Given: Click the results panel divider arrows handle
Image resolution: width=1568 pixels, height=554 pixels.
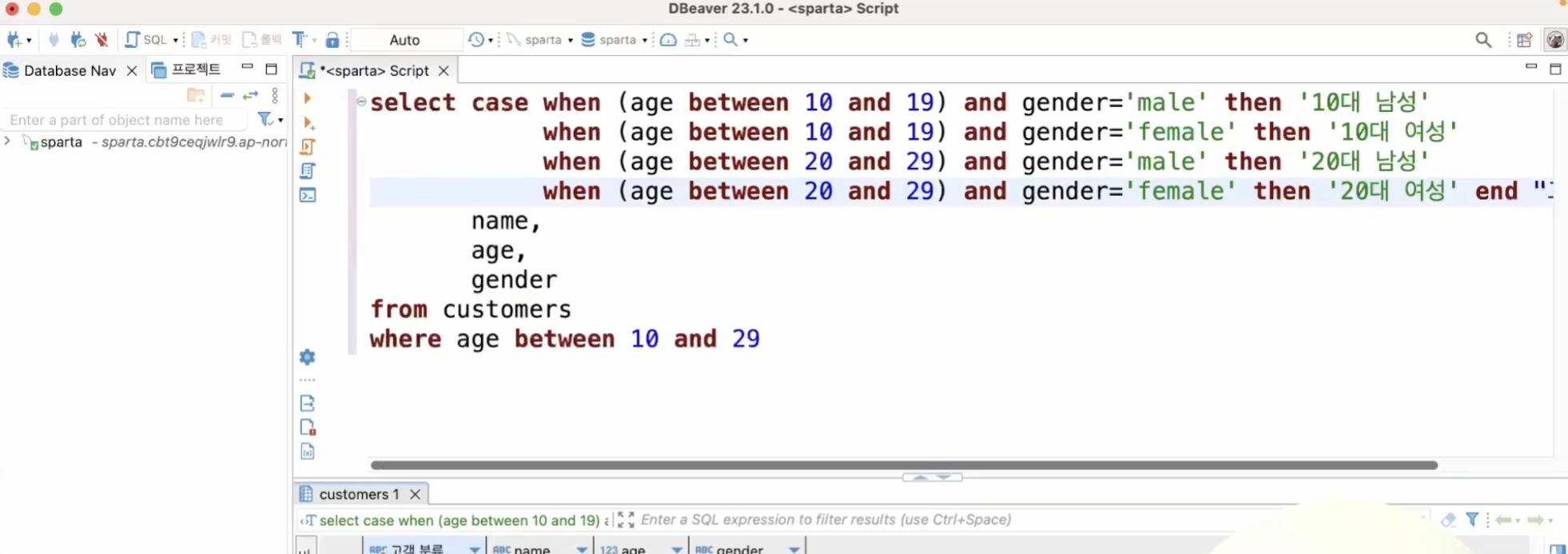Looking at the screenshot, I should 932,477.
